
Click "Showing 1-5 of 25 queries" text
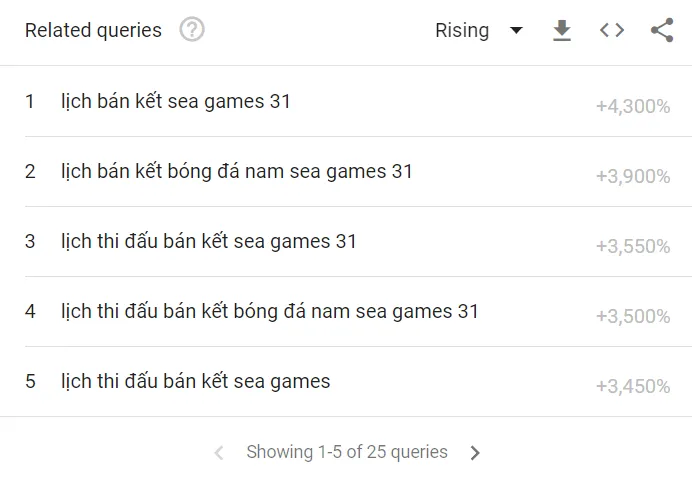[347, 452]
